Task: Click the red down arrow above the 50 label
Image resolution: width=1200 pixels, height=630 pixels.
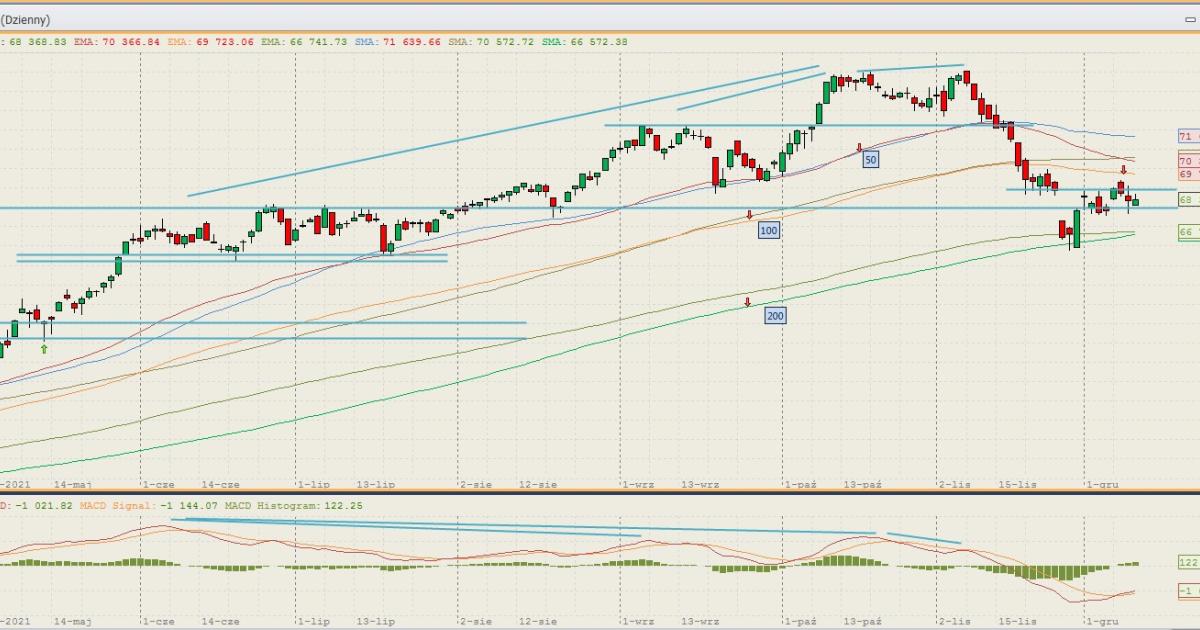Action: tap(859, 148)
